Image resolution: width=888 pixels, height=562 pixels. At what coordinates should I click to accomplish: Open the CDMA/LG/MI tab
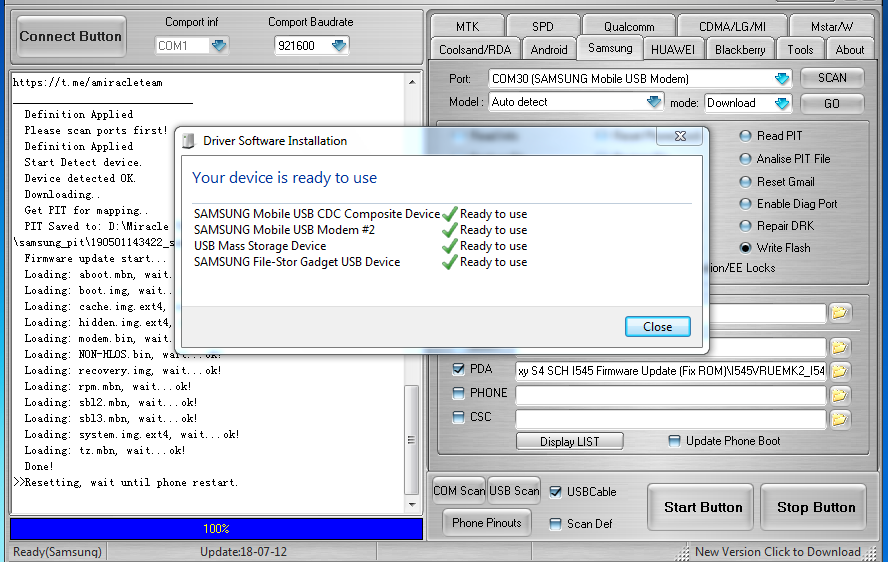click(732, 26)
